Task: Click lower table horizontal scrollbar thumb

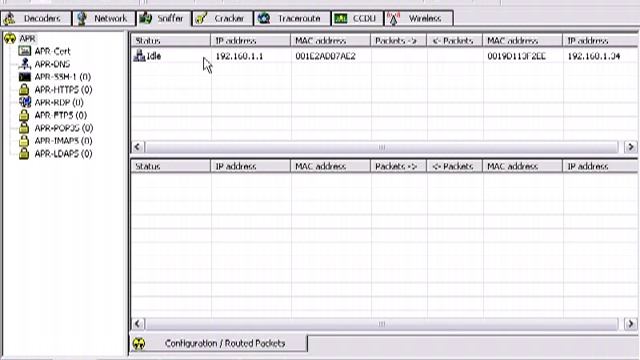Action: (382, 324)
